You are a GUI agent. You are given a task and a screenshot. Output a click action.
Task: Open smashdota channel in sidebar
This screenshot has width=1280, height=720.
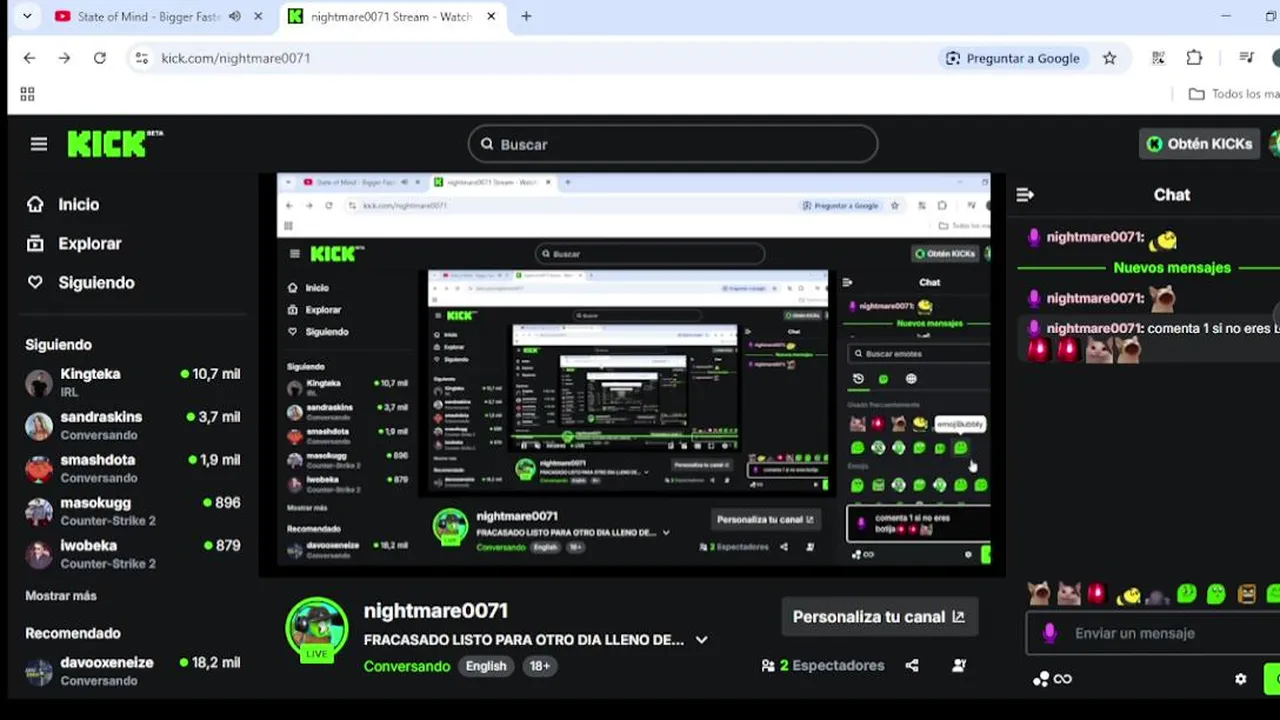[133, 468]
